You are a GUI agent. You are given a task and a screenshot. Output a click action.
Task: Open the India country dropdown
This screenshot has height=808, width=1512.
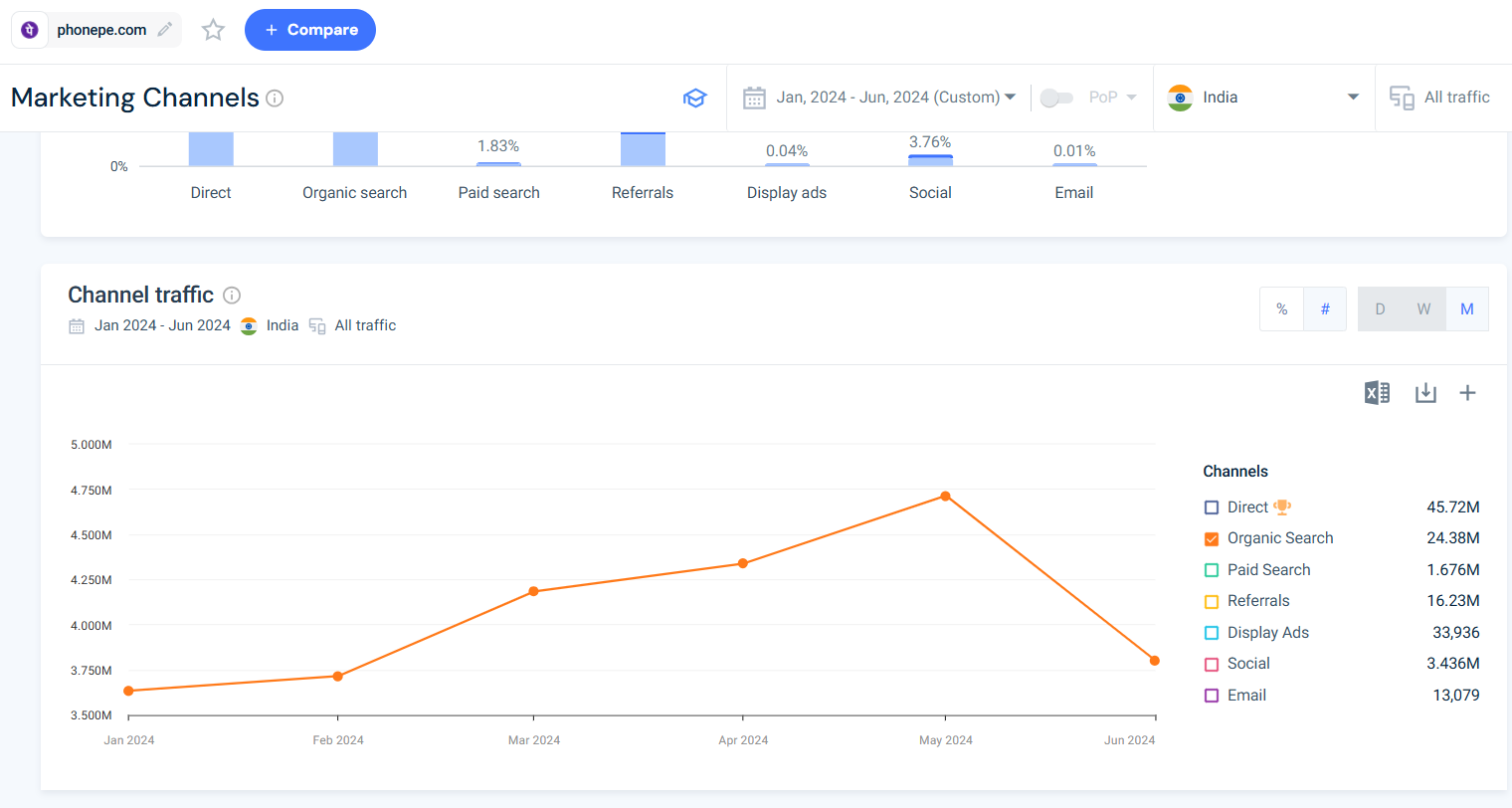(1263, 98)
